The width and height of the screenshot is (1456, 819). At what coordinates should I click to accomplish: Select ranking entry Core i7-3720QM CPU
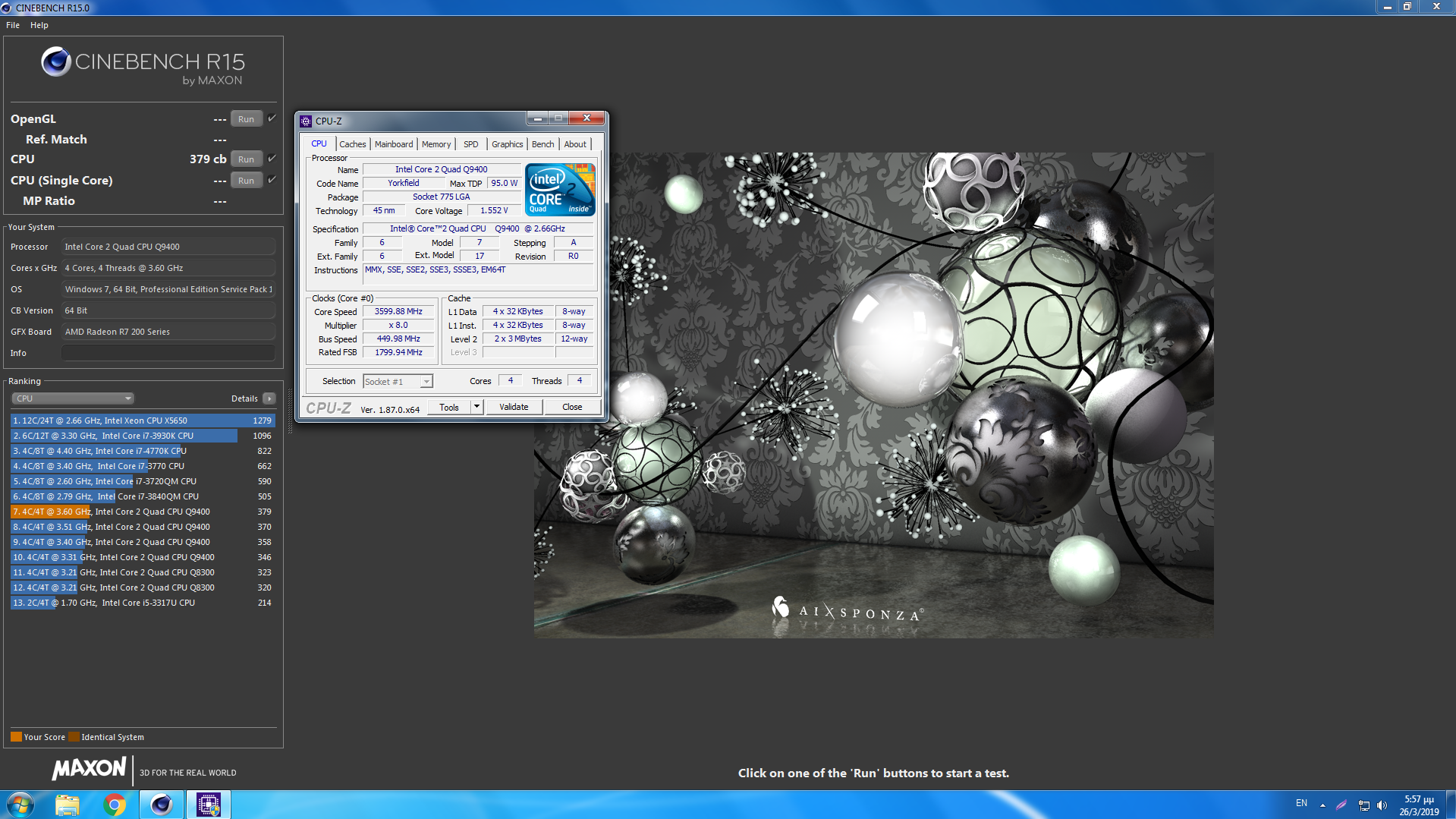pos(143,481)
